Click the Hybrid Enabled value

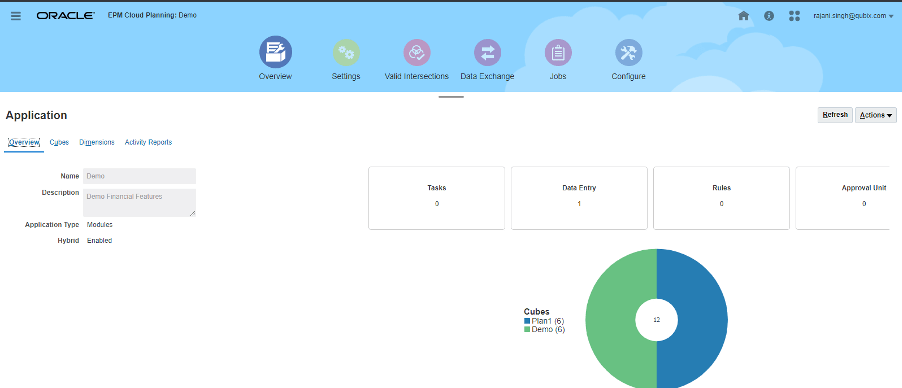point(100,241)
